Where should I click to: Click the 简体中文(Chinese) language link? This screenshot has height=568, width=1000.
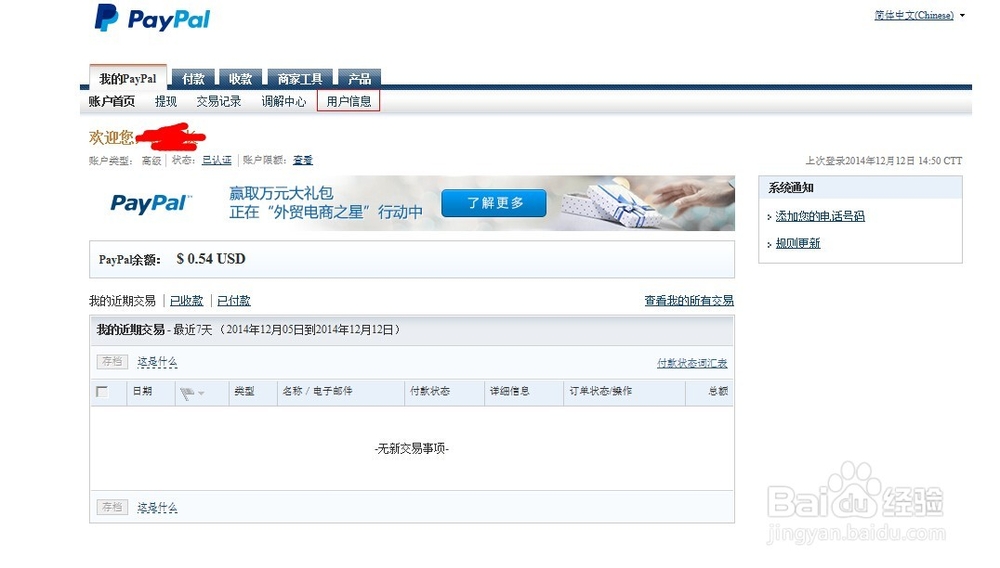pyautogui.click(x=914, y=15)
